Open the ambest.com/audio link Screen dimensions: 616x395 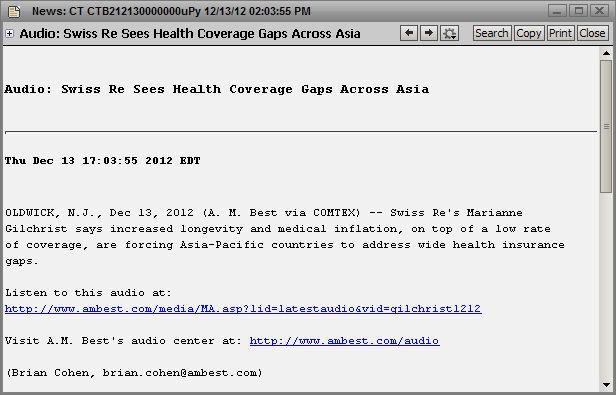345,341
